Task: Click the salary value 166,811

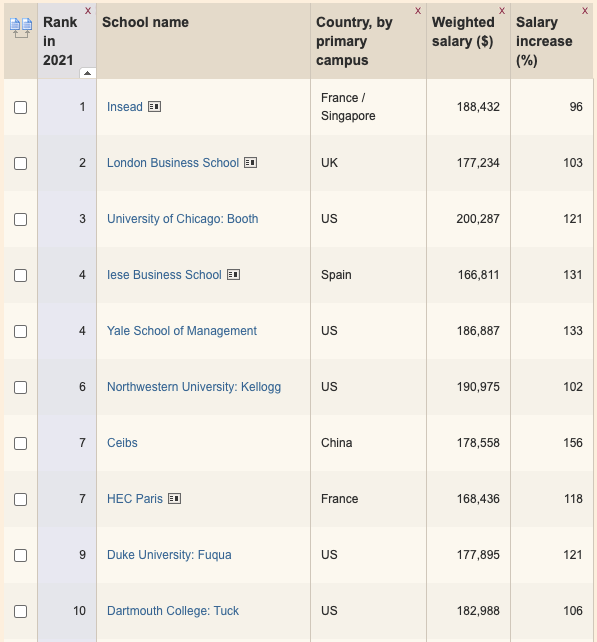Action: (478, 275)
